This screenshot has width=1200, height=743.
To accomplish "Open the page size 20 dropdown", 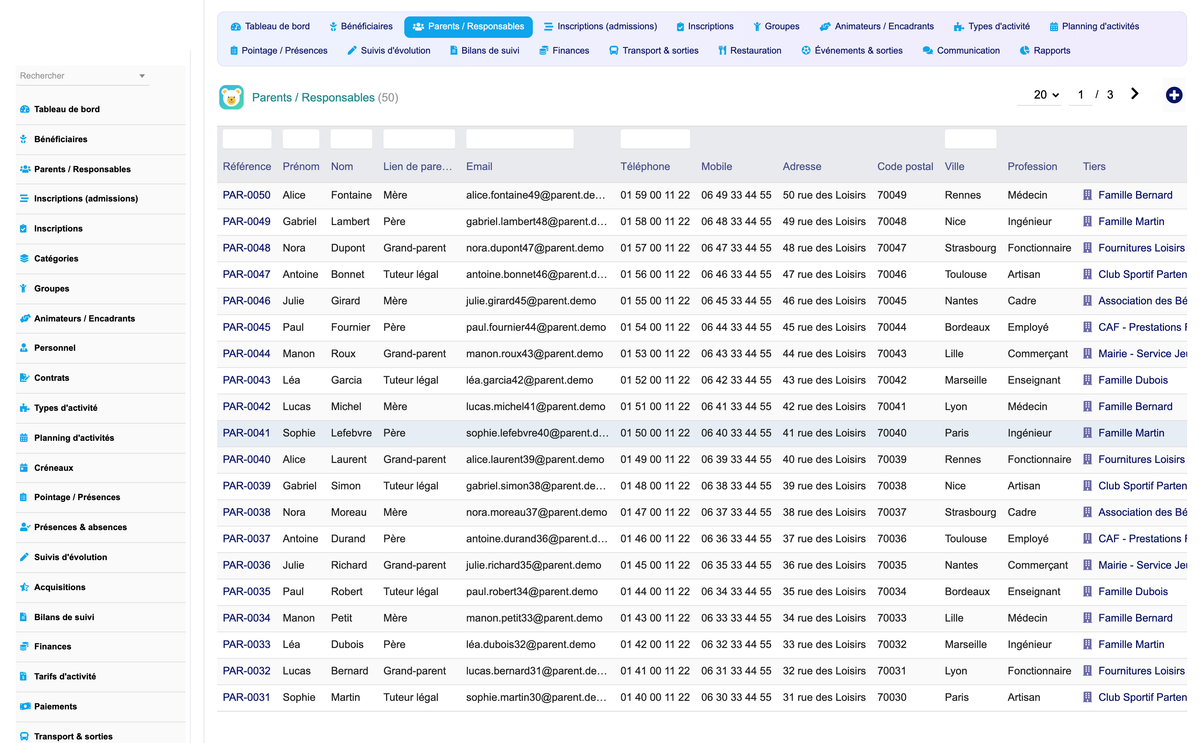I will [x=1046, y=94].
